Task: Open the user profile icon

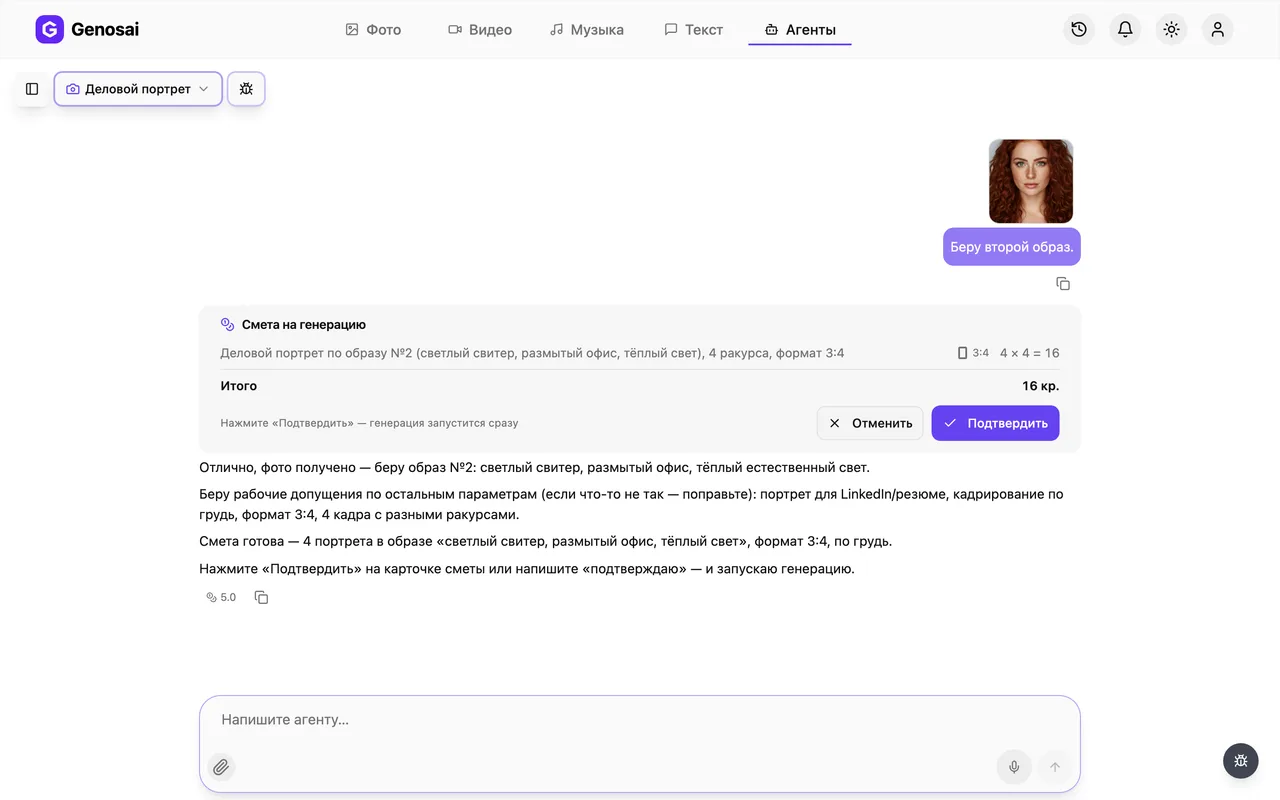Action: click(x=1217, y=30)
